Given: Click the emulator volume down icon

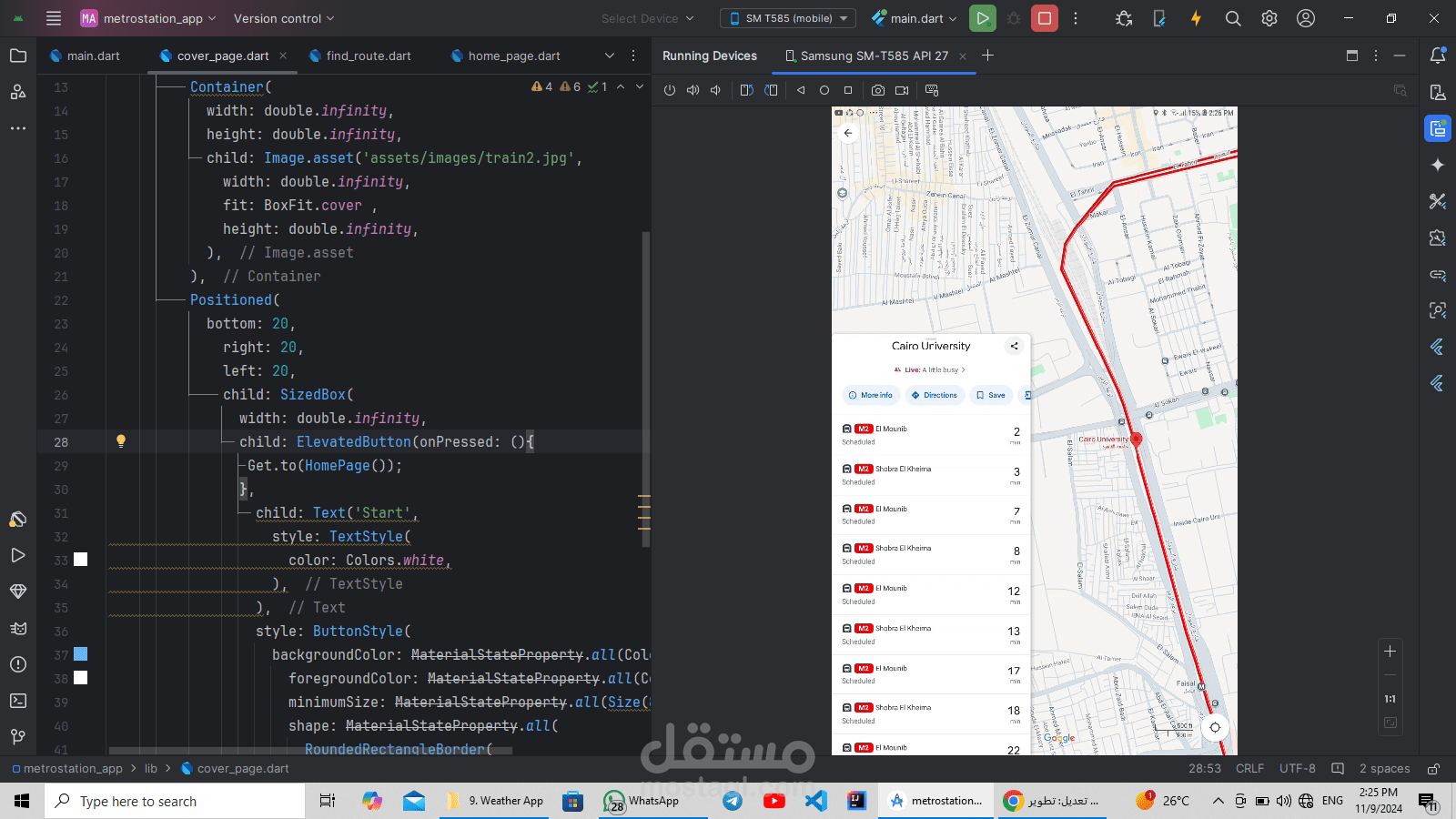Looking at the screenshot, I should click(715, 90).
